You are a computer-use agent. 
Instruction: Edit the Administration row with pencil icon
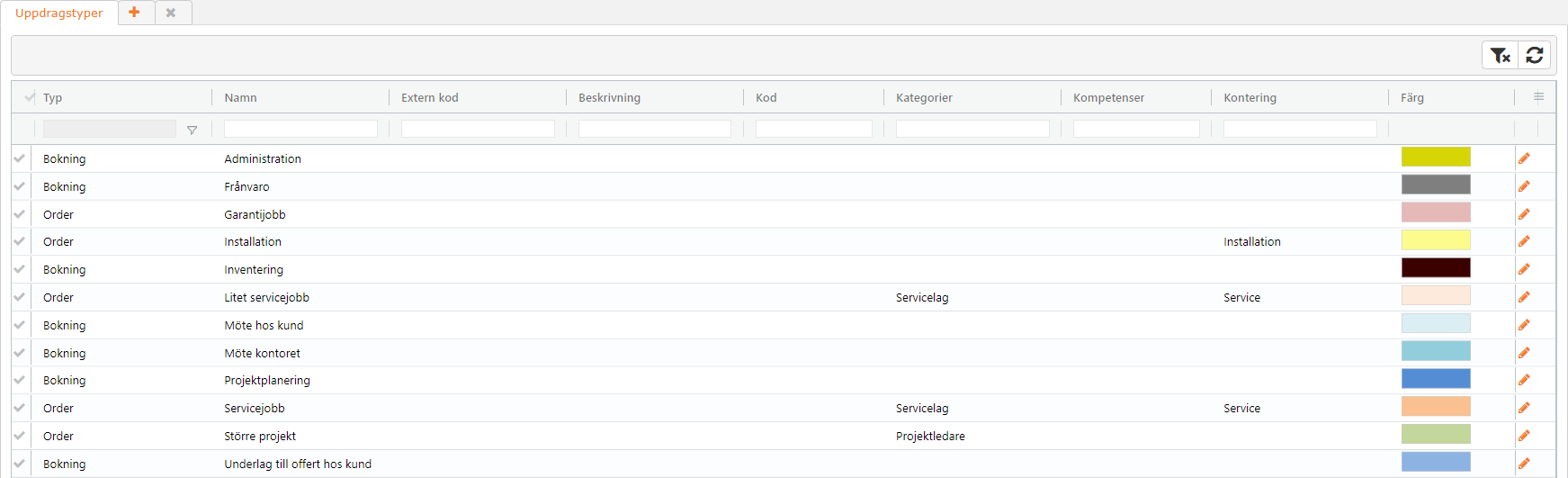1524,158
